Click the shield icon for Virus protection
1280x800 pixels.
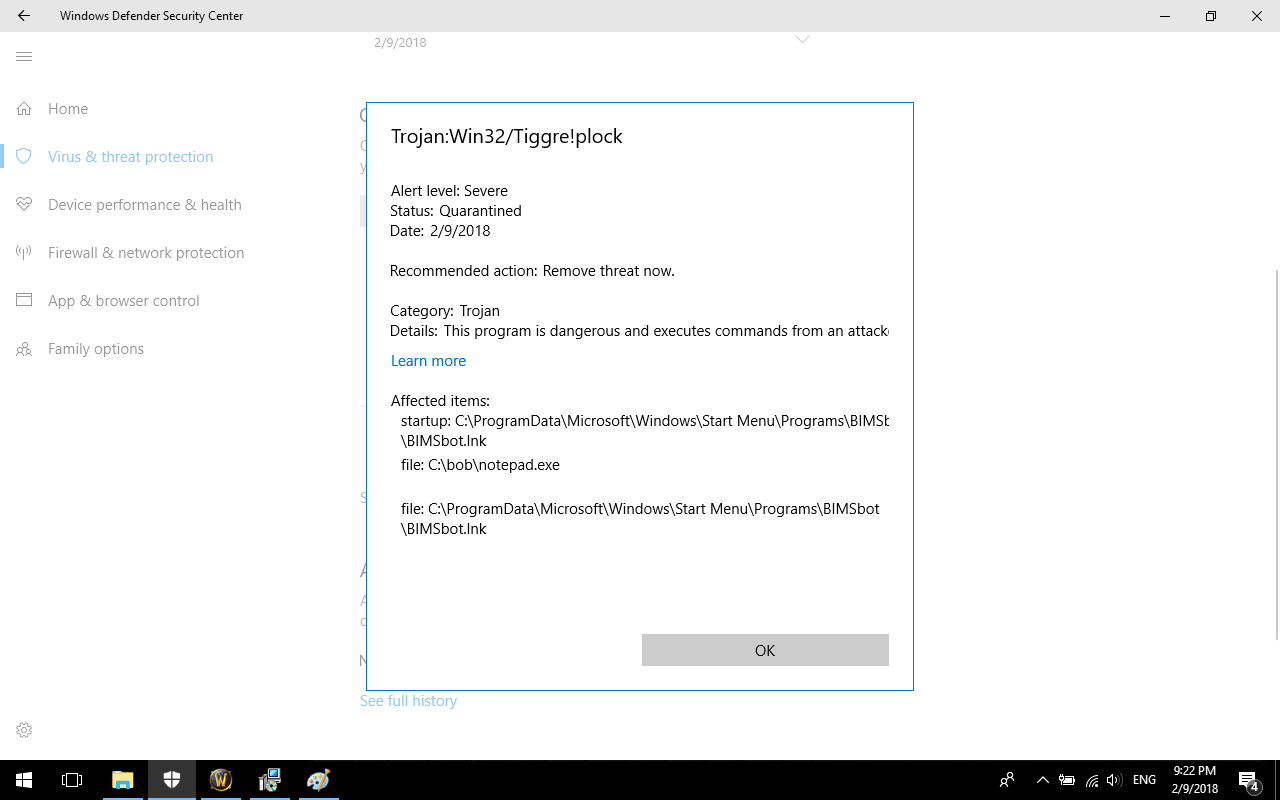pyautogui.click(x=24, y=156)
